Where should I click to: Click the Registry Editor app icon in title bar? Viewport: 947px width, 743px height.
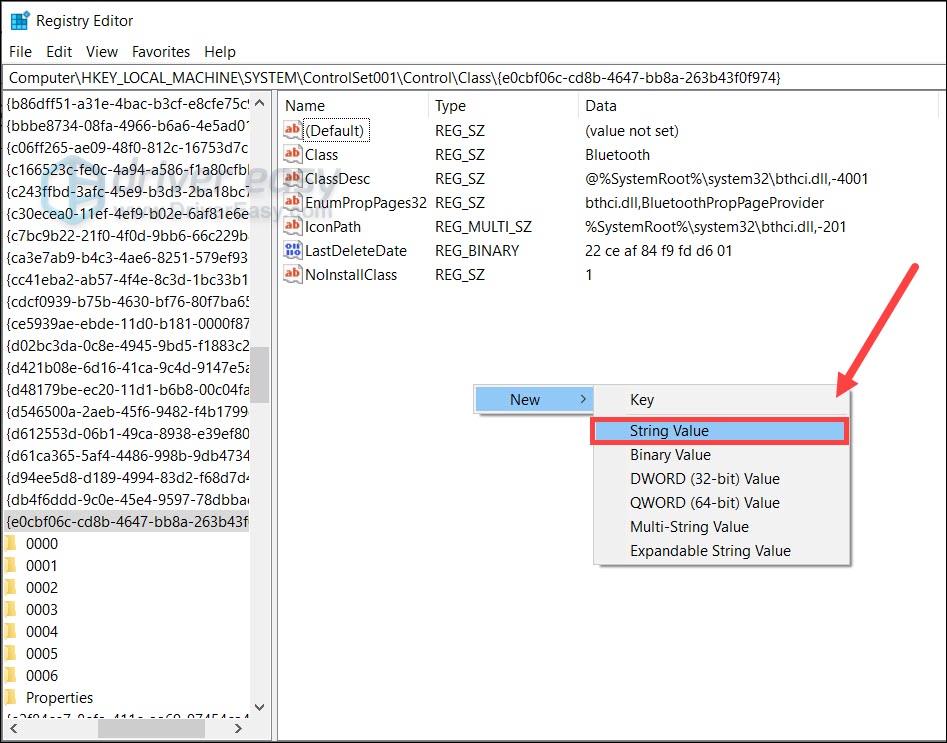click(19, 20)
